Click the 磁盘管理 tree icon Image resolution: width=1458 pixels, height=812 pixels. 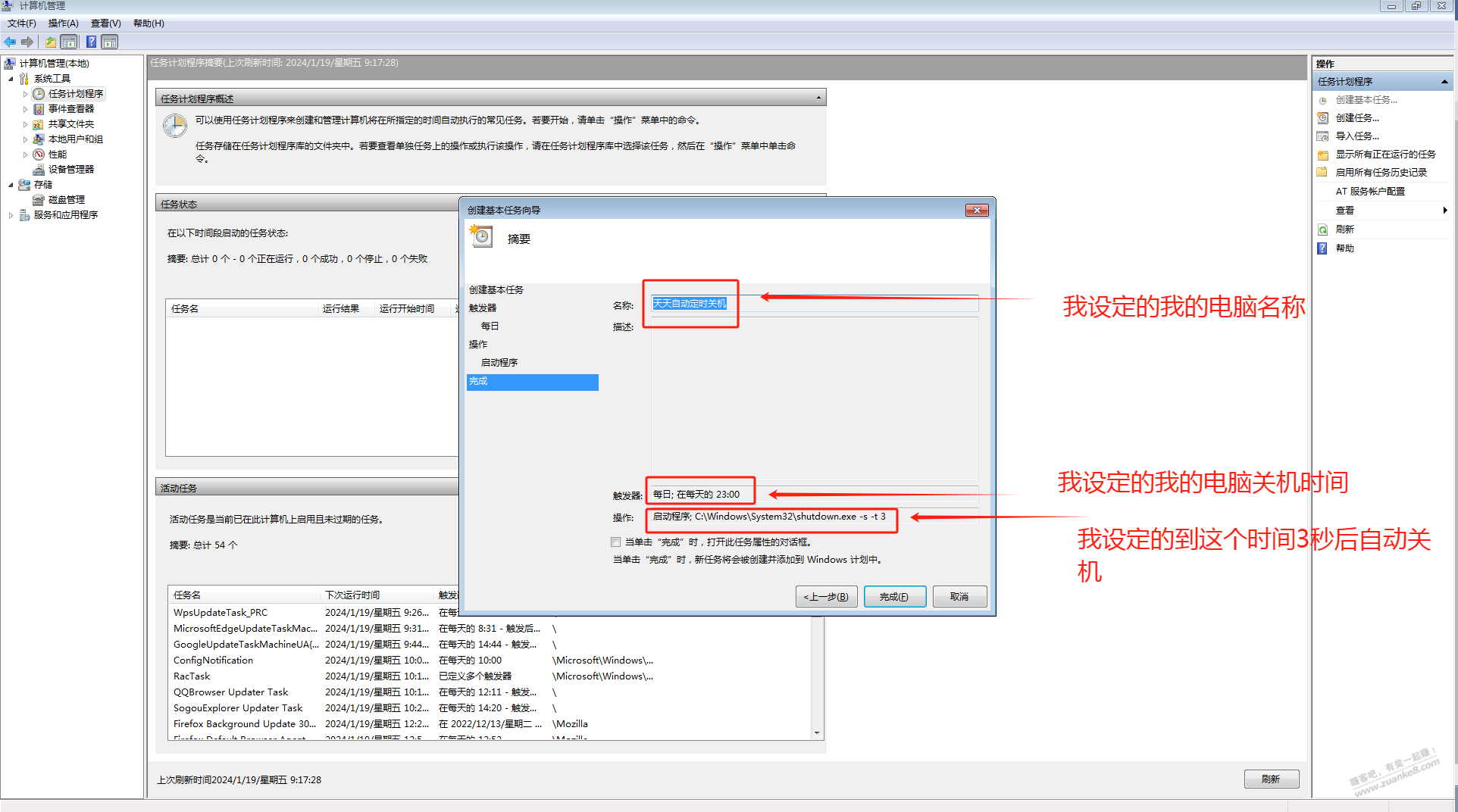coord(39,200)
